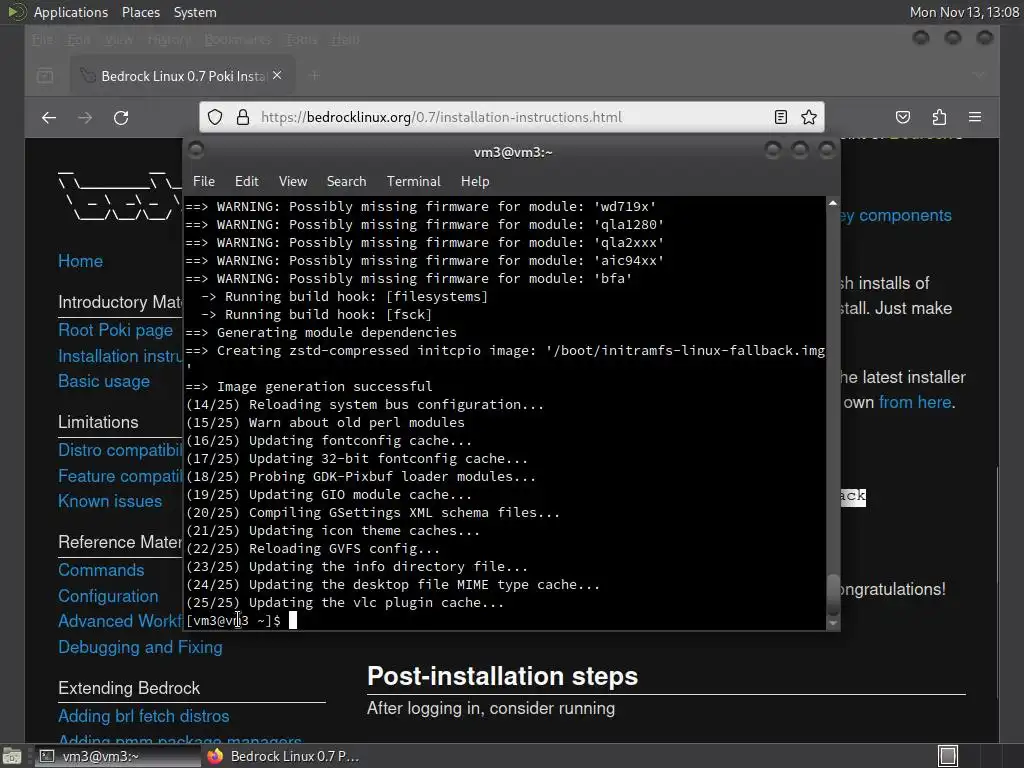This screenshot has width=1024, height=768.
Task: Open the Known issues link
Action: click(110, 501)
